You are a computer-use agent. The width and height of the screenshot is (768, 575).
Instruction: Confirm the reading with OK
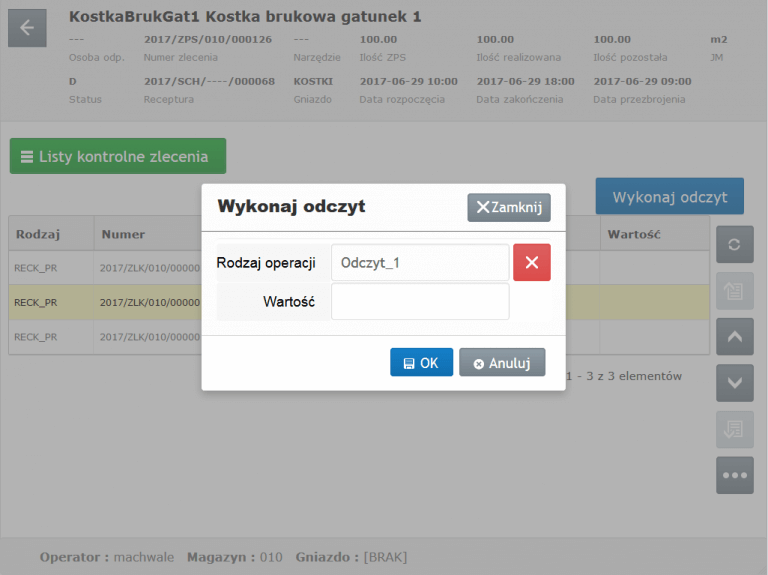coord(421,362)
